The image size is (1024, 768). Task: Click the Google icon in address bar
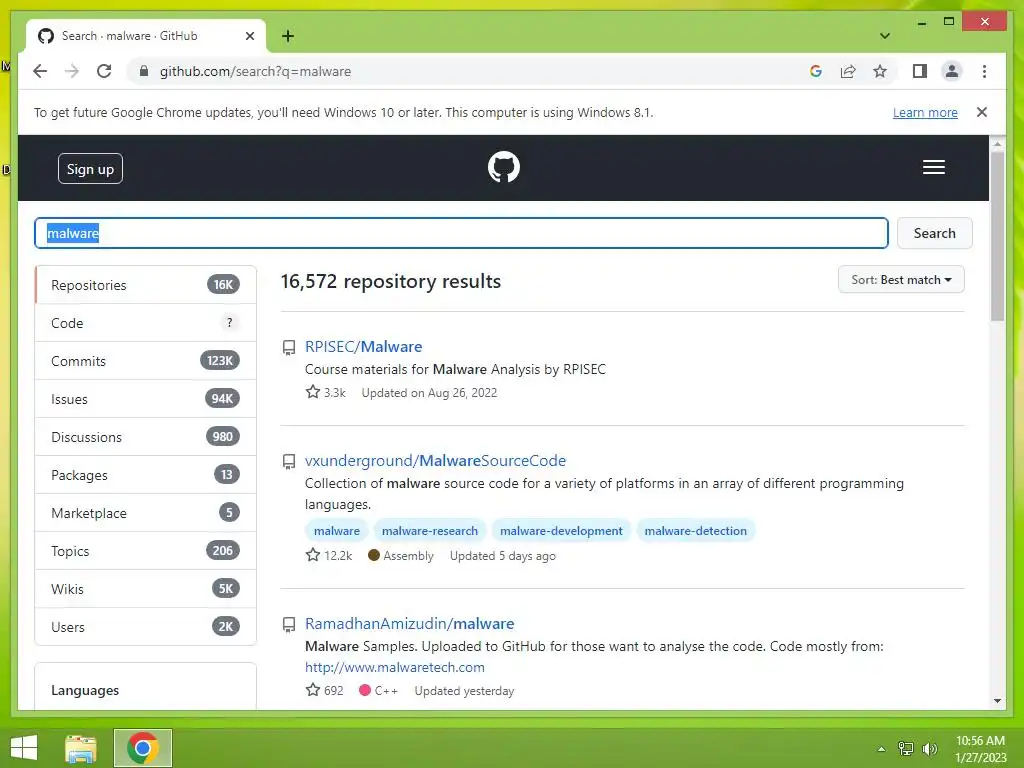[x=816, y=71]
